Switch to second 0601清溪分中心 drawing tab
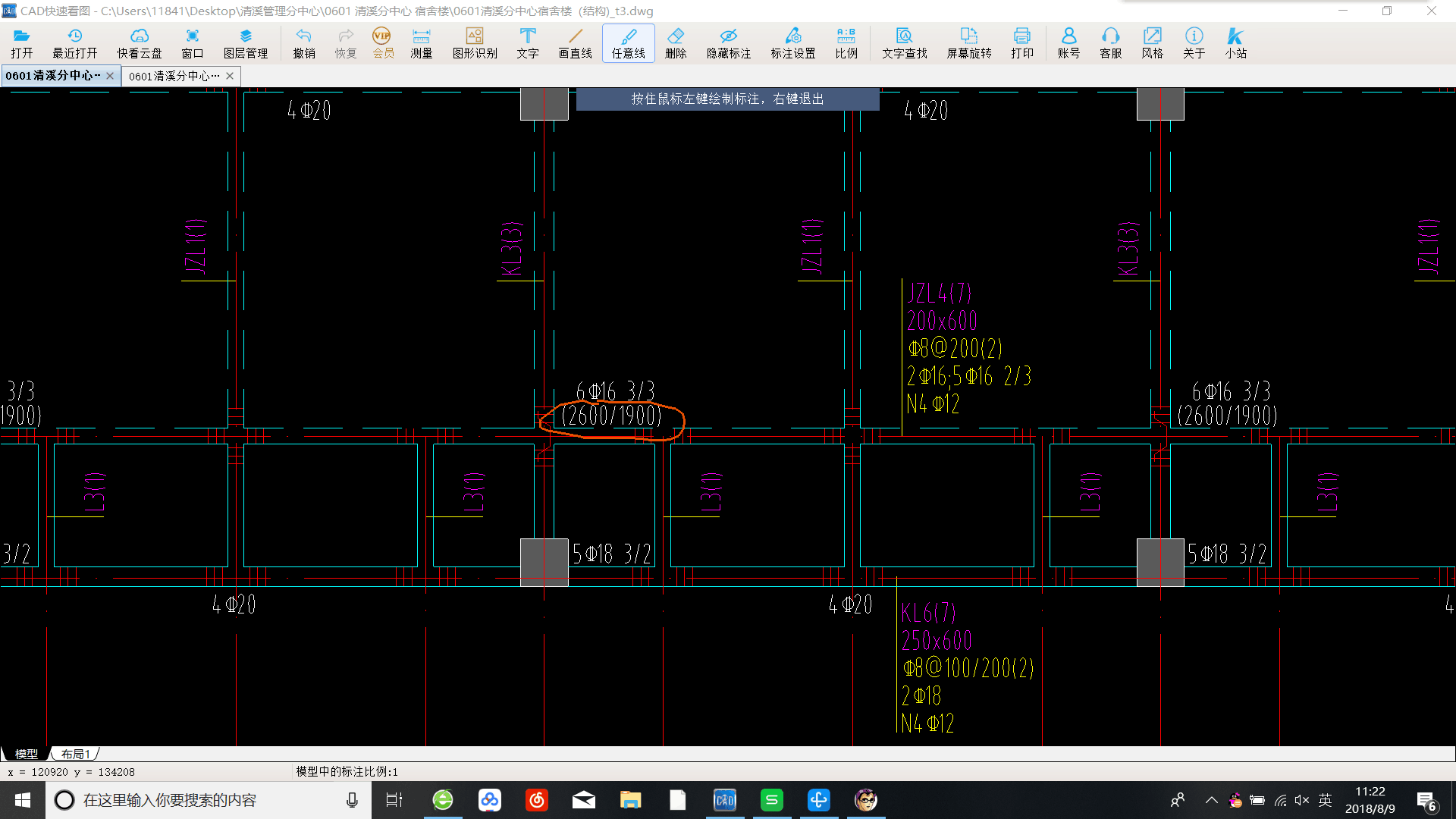 174,76
